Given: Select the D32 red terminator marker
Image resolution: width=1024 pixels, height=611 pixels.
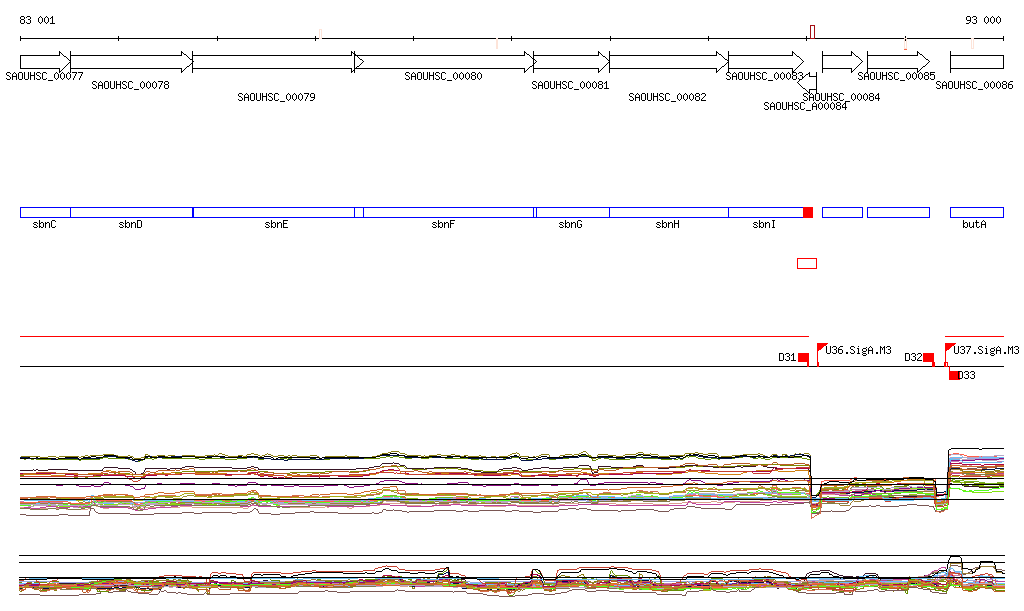Looking at the screenshot, I should point(928,357).
